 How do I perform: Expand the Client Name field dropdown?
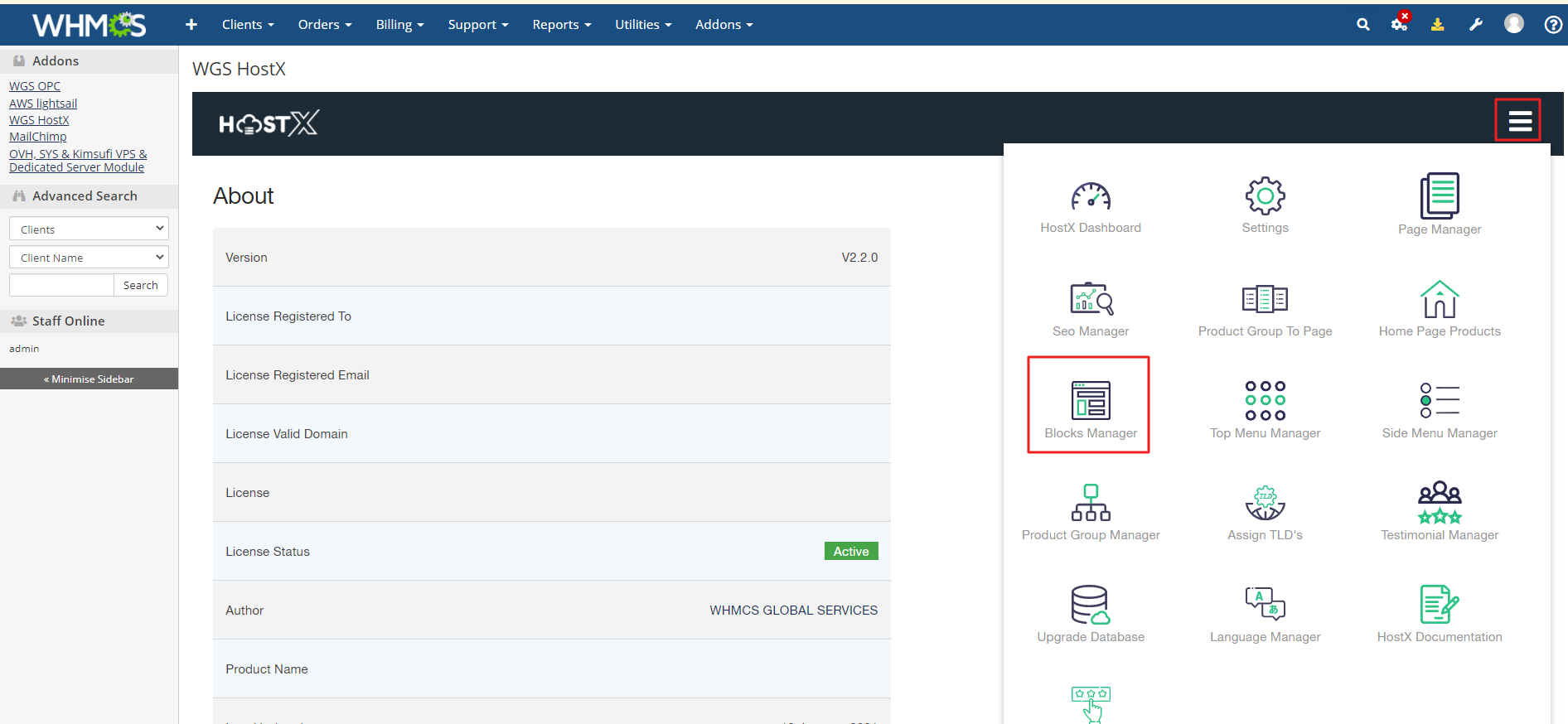89,258
